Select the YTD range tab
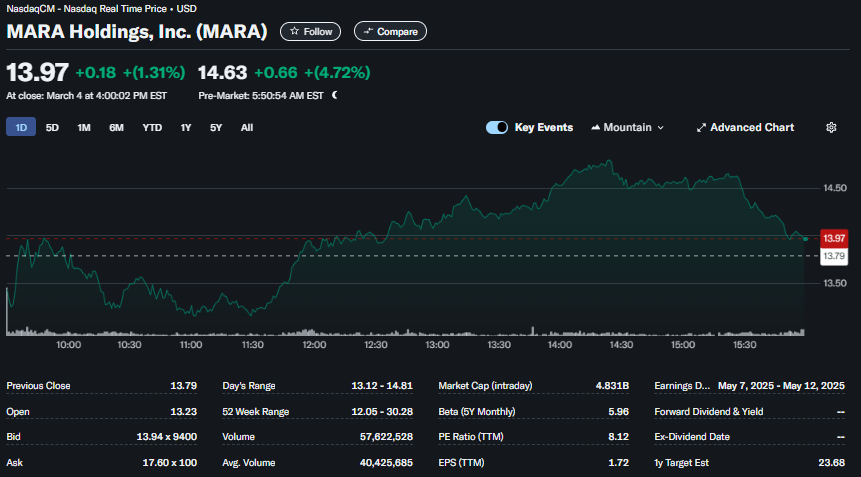 pos(152,127)
